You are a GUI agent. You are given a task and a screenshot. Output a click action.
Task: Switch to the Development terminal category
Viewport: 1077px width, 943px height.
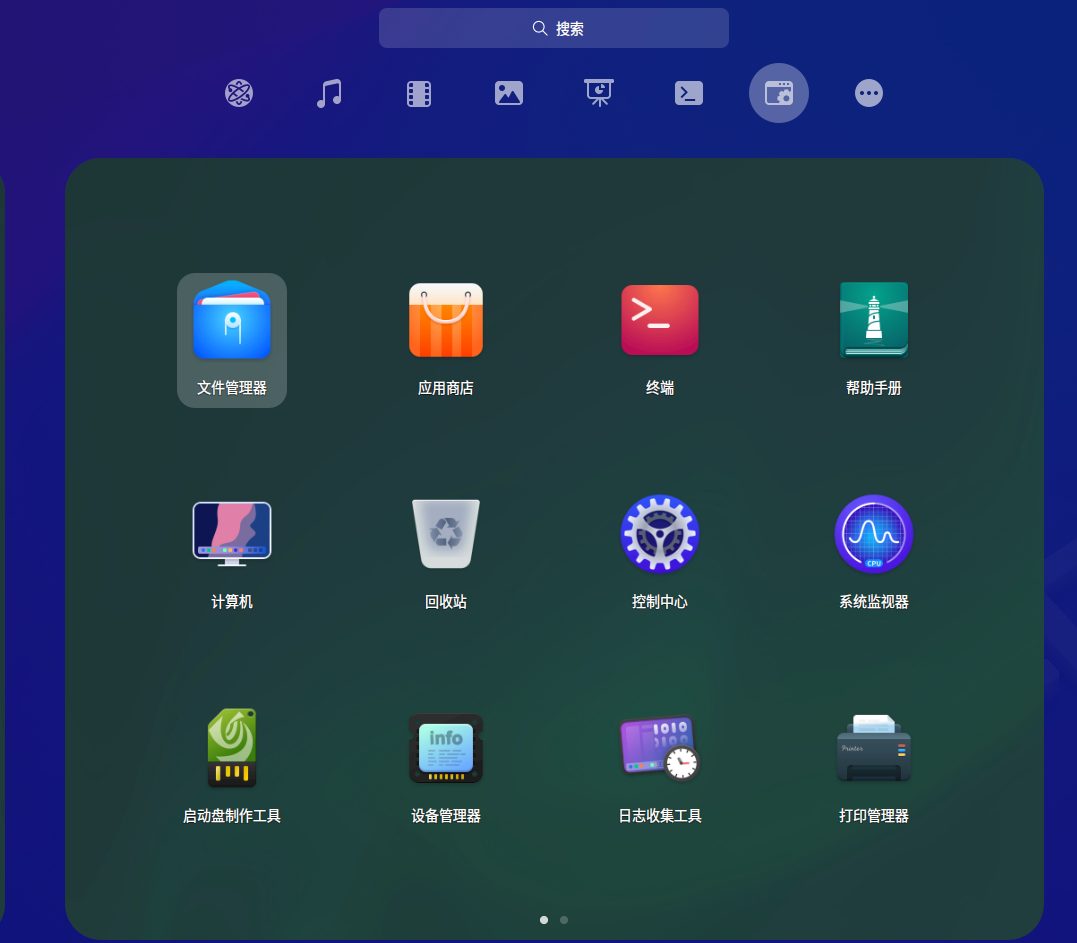click(x=689, y=93)
